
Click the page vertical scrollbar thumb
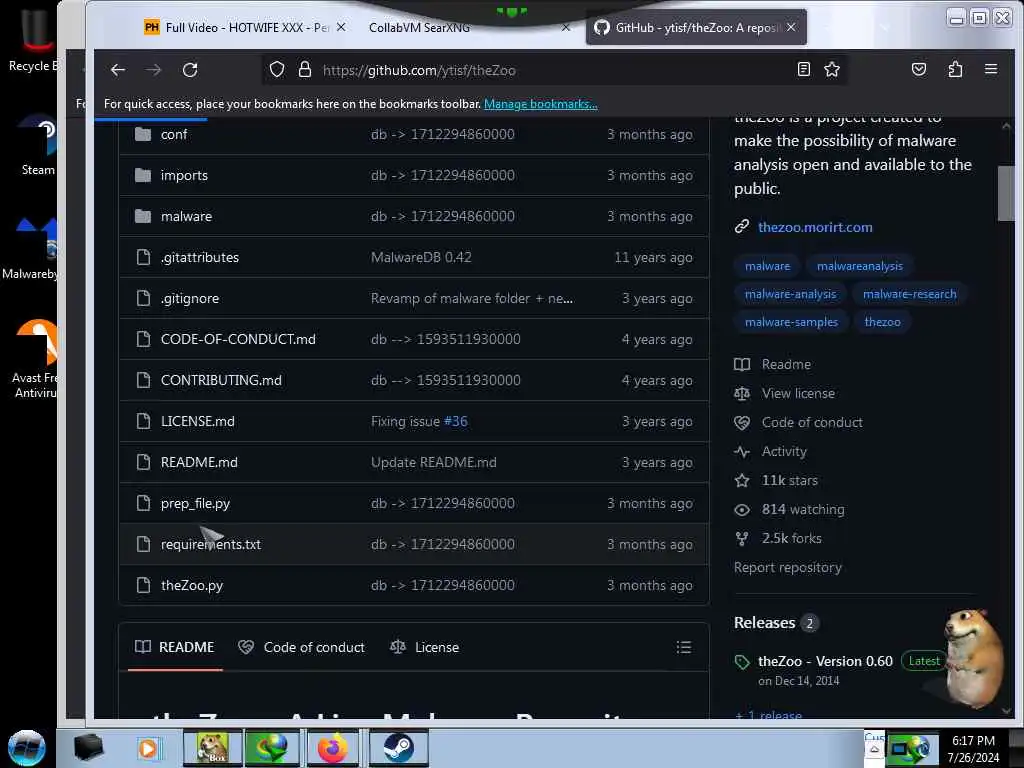click(x=1006, y=193)
